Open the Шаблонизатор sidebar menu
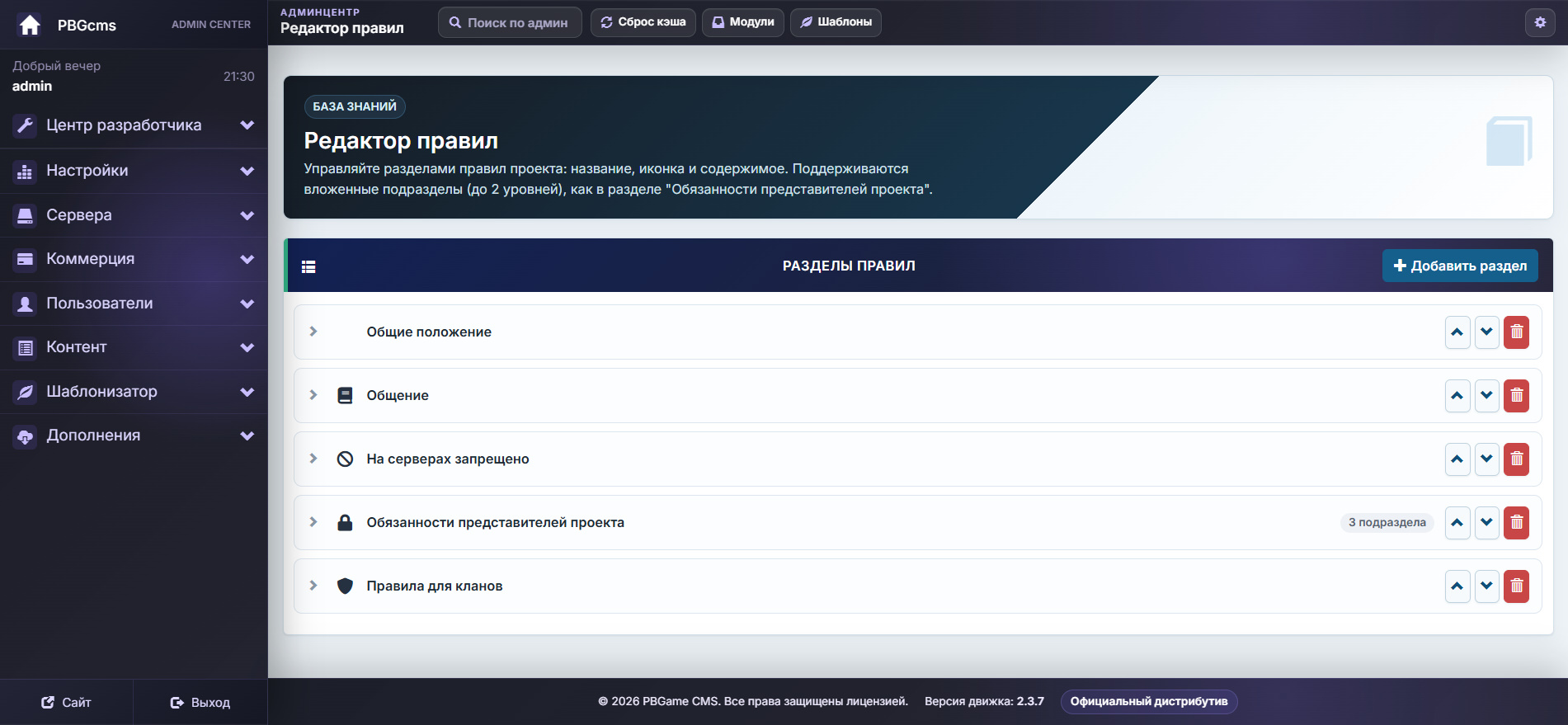Viewport: 1568px width, 725px height. tap(134, 392)
